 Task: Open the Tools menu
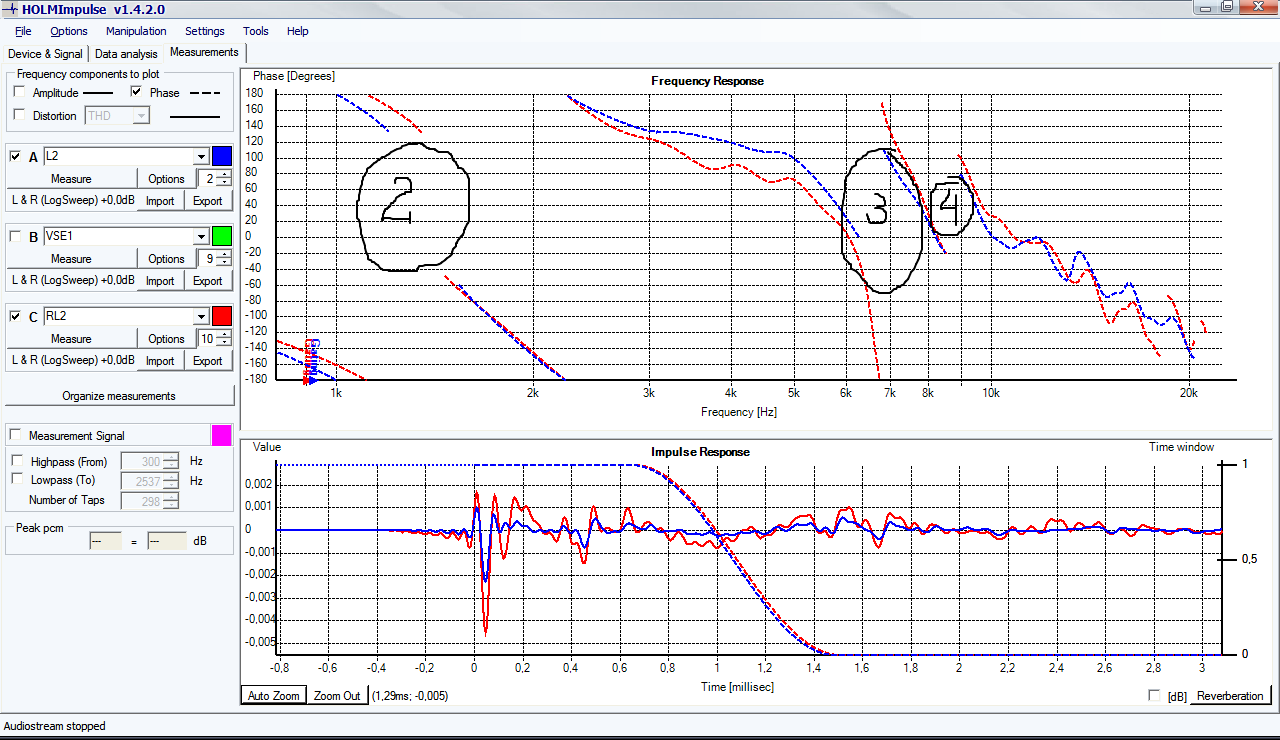pos(255,31)
